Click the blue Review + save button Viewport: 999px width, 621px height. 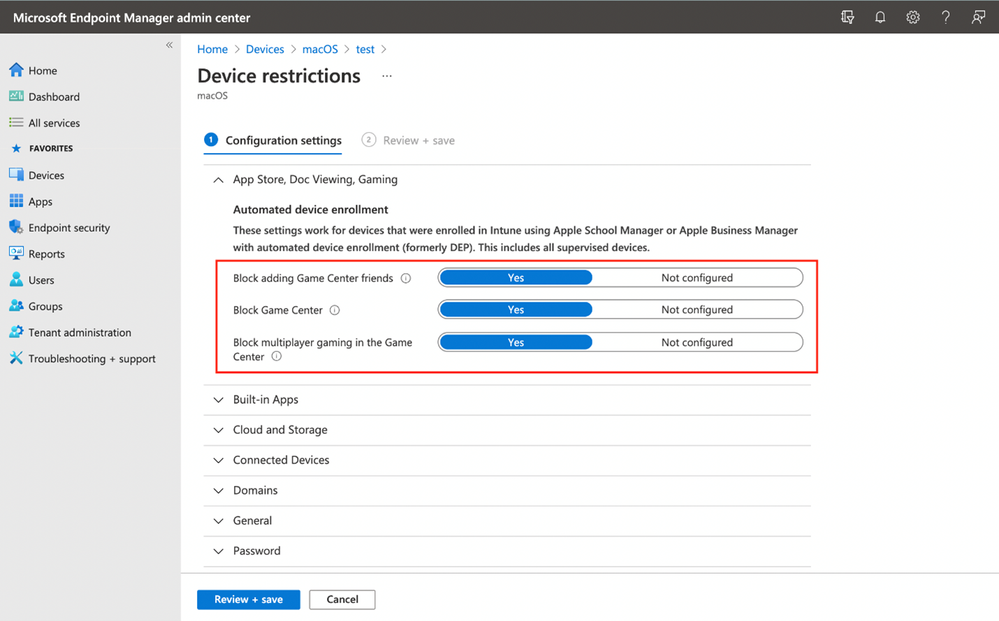248,599
